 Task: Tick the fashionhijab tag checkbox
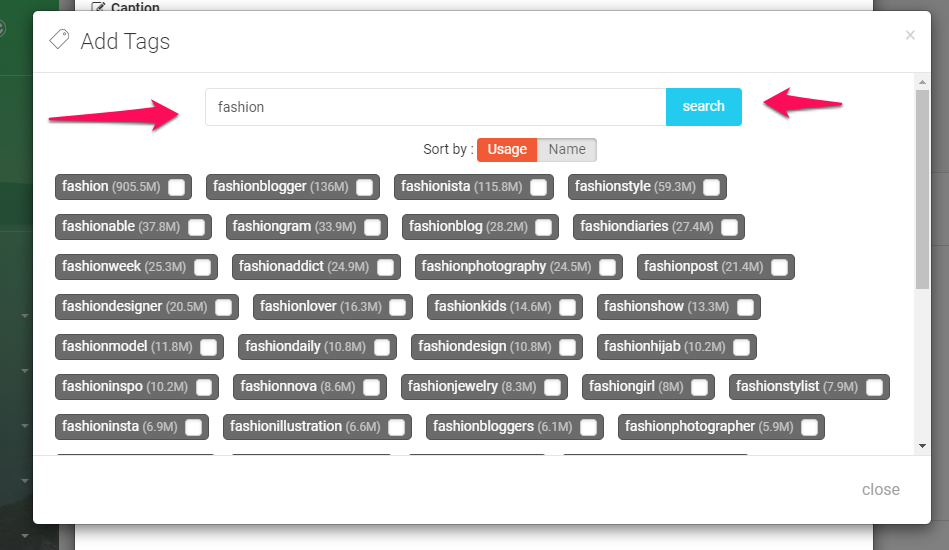click(x=741, y=347)
